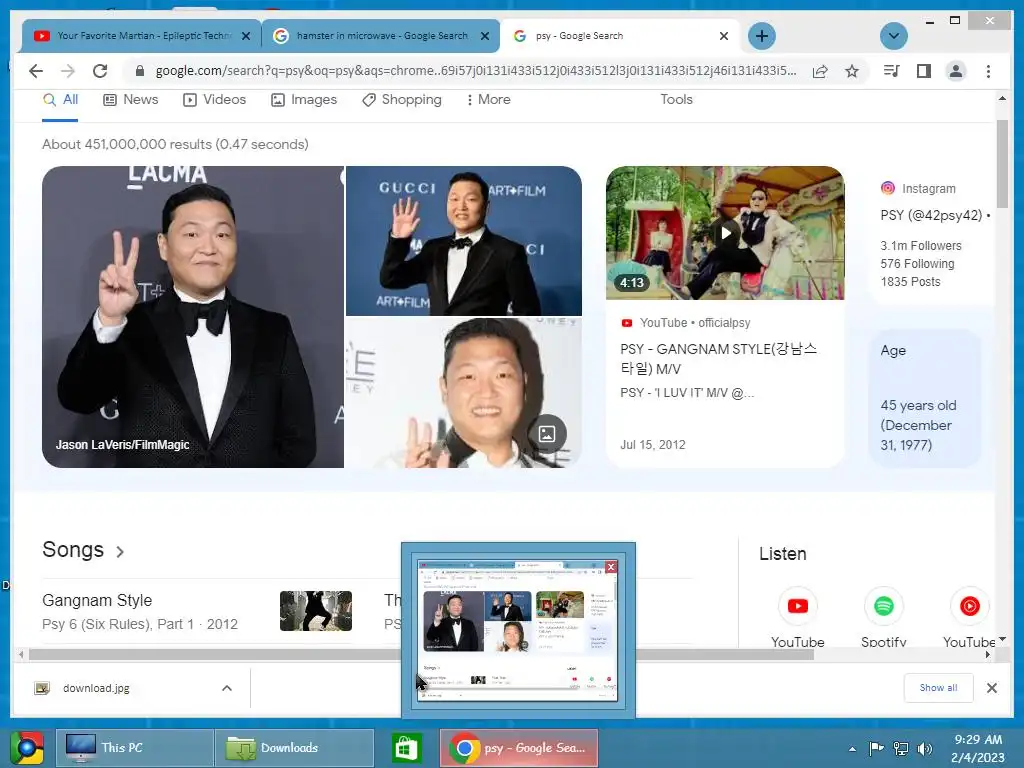Bookmark this page with the star icon

852,71
